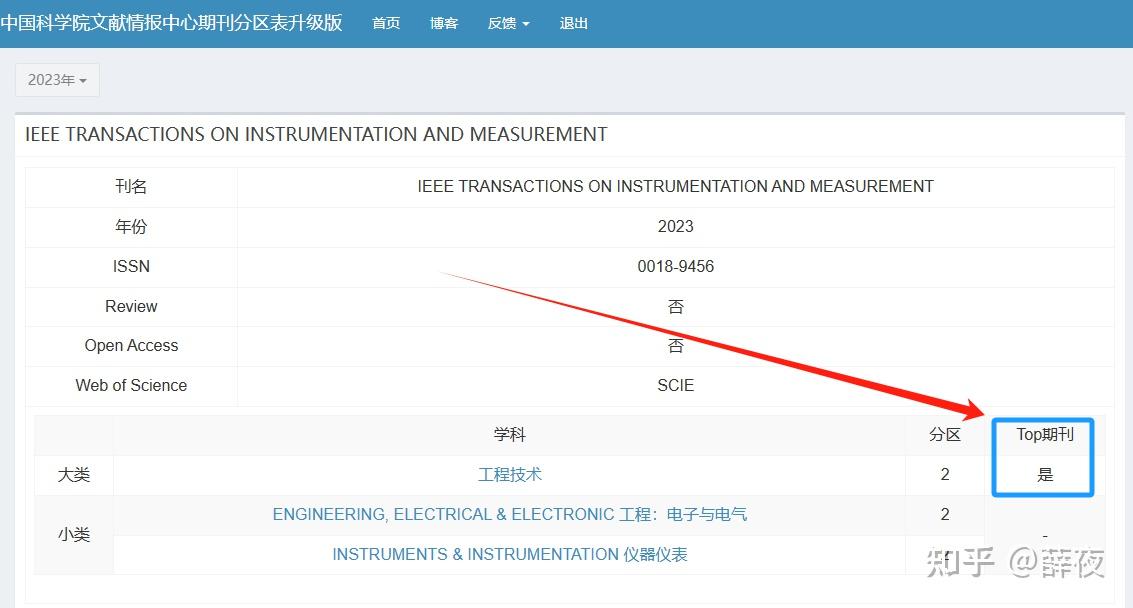Click 退出 to log out
Viewport: 1133px width, 608px height.
click(x=574, y=23)
